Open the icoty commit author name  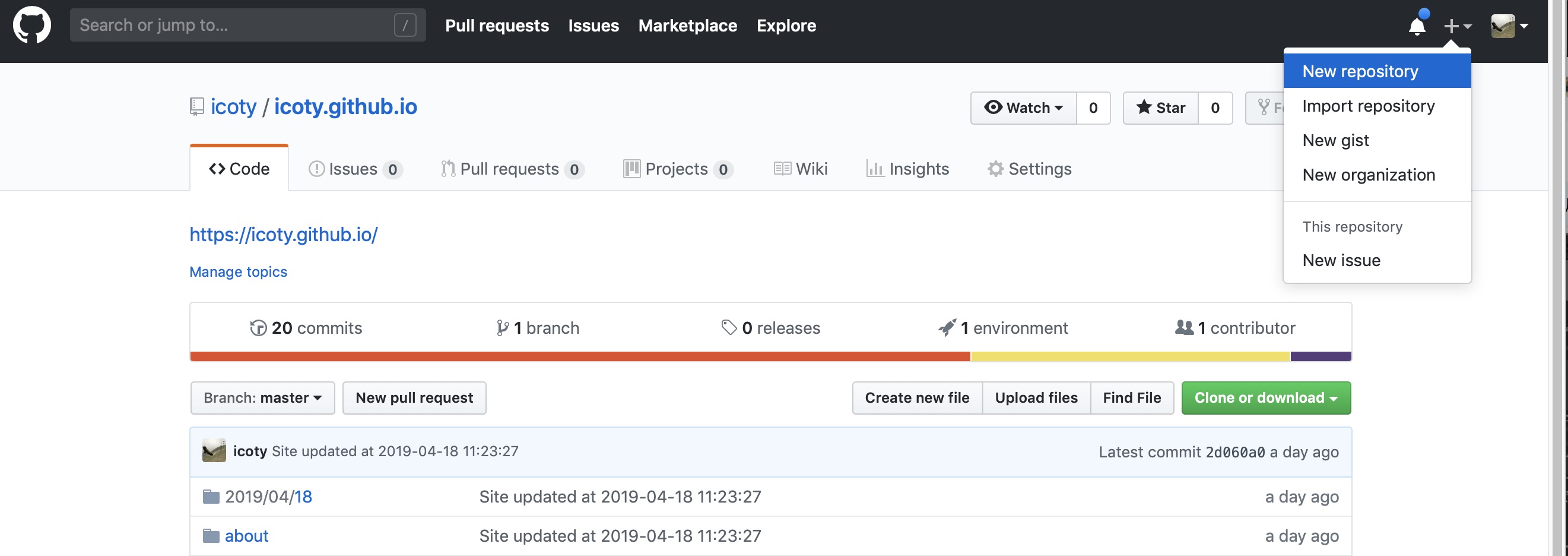pyautogui.click(x=250, y=451)
